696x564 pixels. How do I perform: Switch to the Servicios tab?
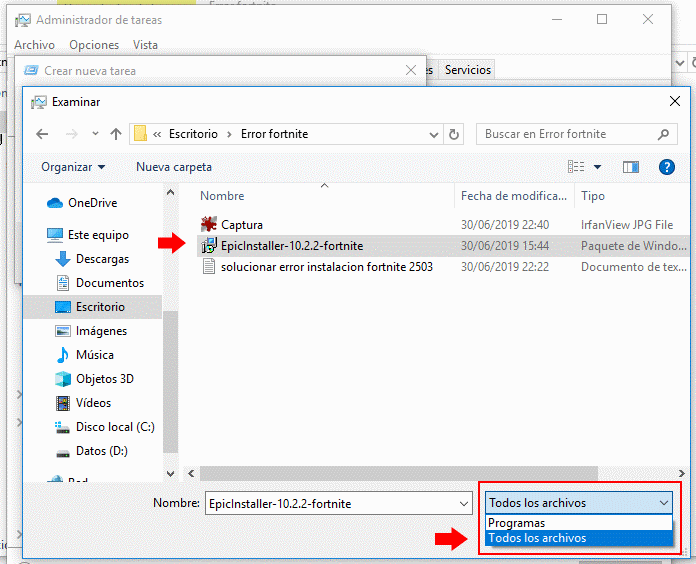(468, 70)
